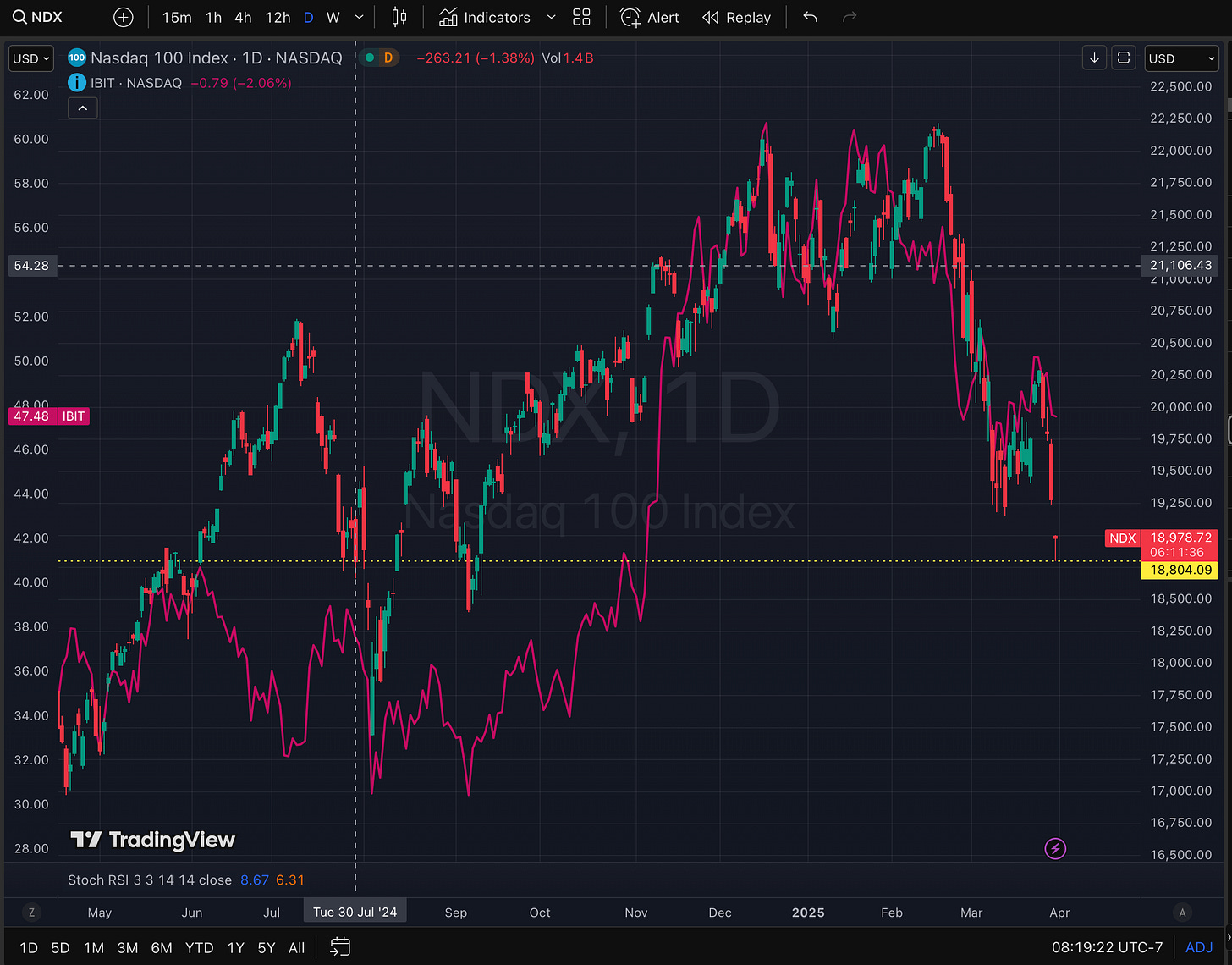Screen dimensions: 1232x965
Task: Undo the last chart action
Action: pyautogui.click(x=810, y=17)
